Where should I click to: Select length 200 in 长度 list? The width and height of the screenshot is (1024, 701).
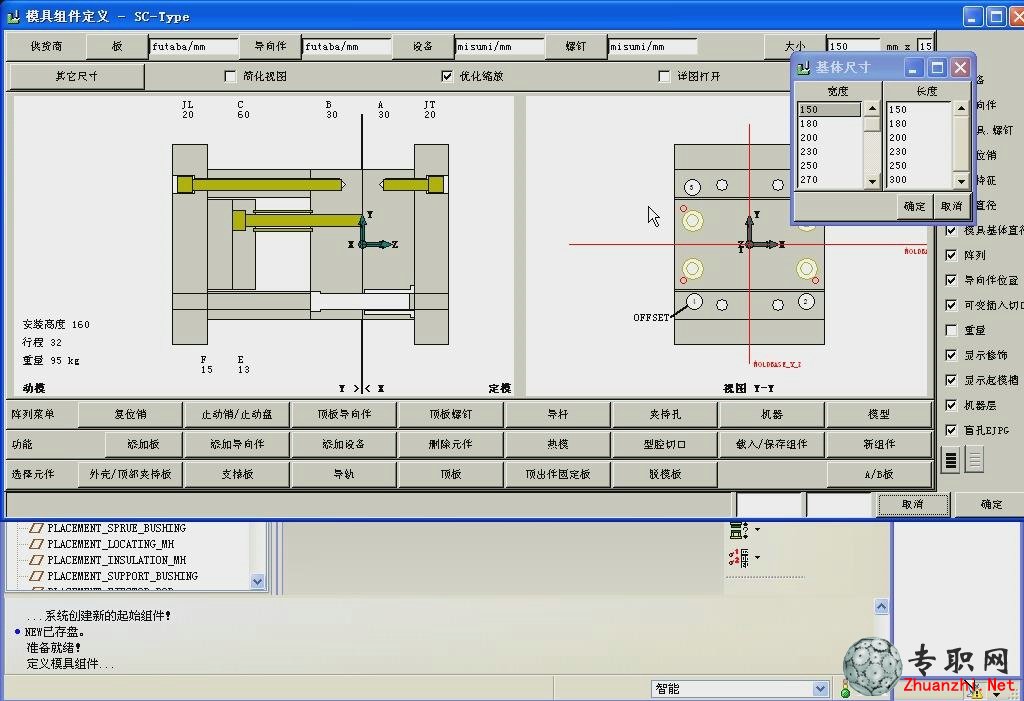coord(918,138)
